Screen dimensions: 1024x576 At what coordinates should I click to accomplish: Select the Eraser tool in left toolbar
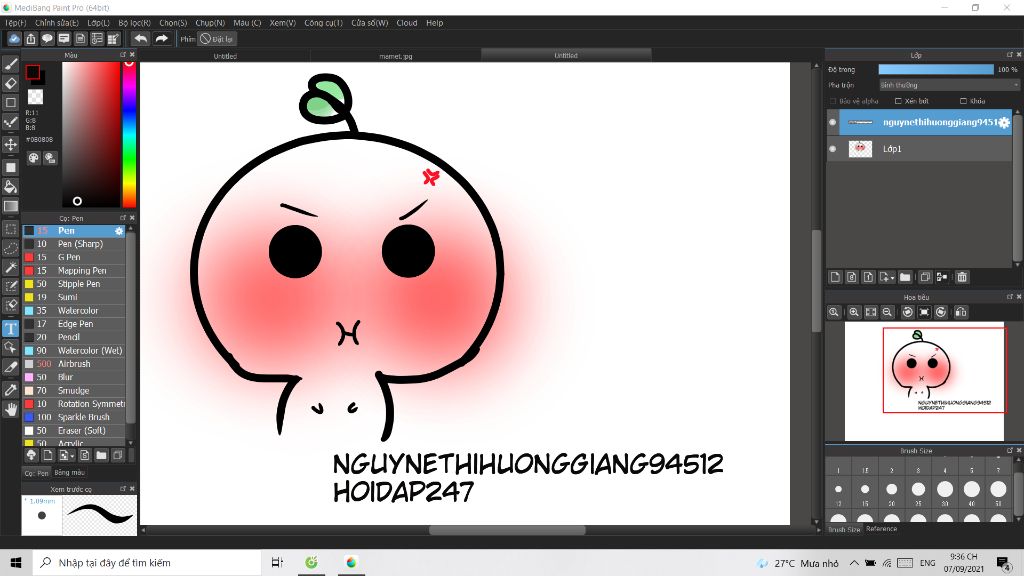click(x=11, y=83)
